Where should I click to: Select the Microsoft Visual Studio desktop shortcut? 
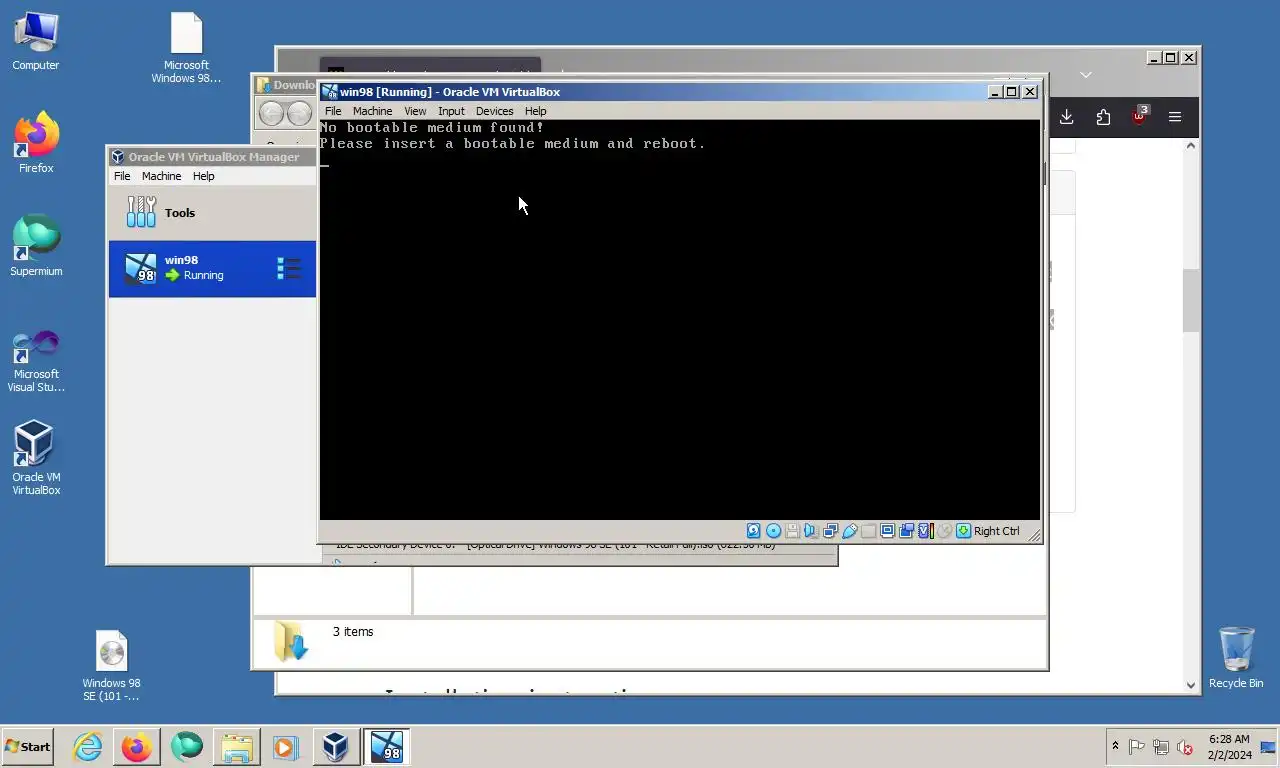(36, 361)
